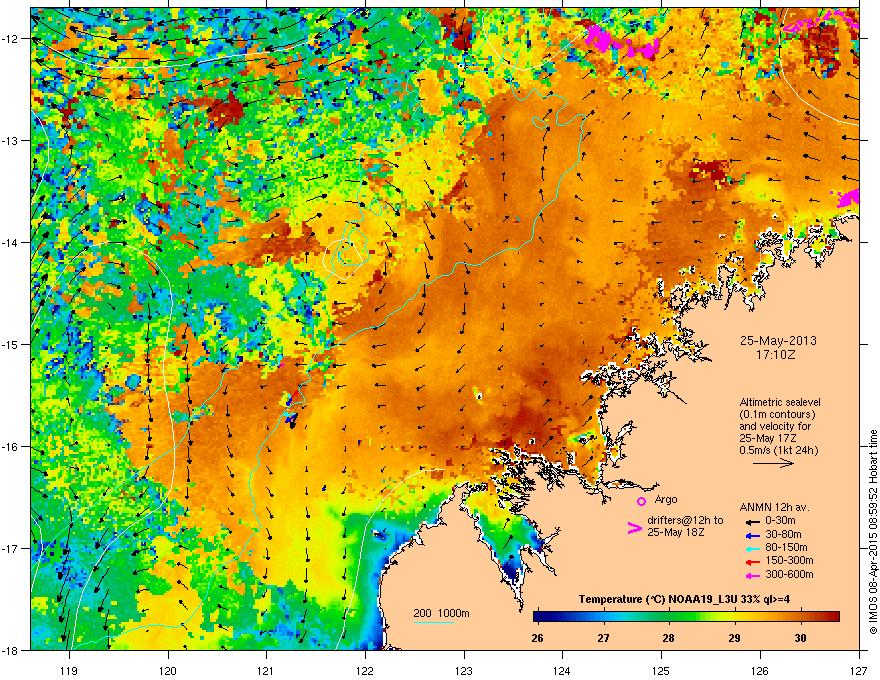Click the '-17' latitude axis label
The image size is (880, 680).
10,548
